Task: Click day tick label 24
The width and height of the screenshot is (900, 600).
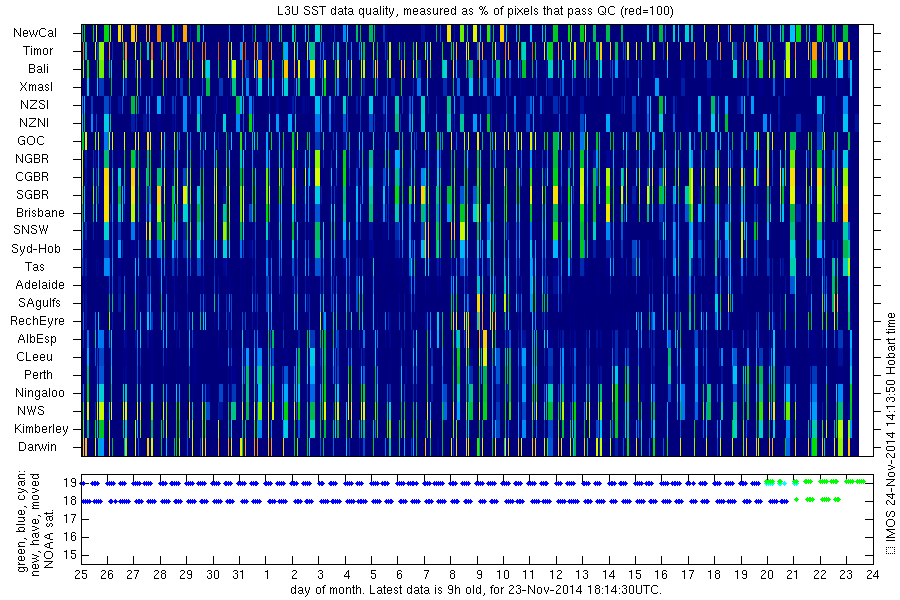Action: tap(872, 575)
